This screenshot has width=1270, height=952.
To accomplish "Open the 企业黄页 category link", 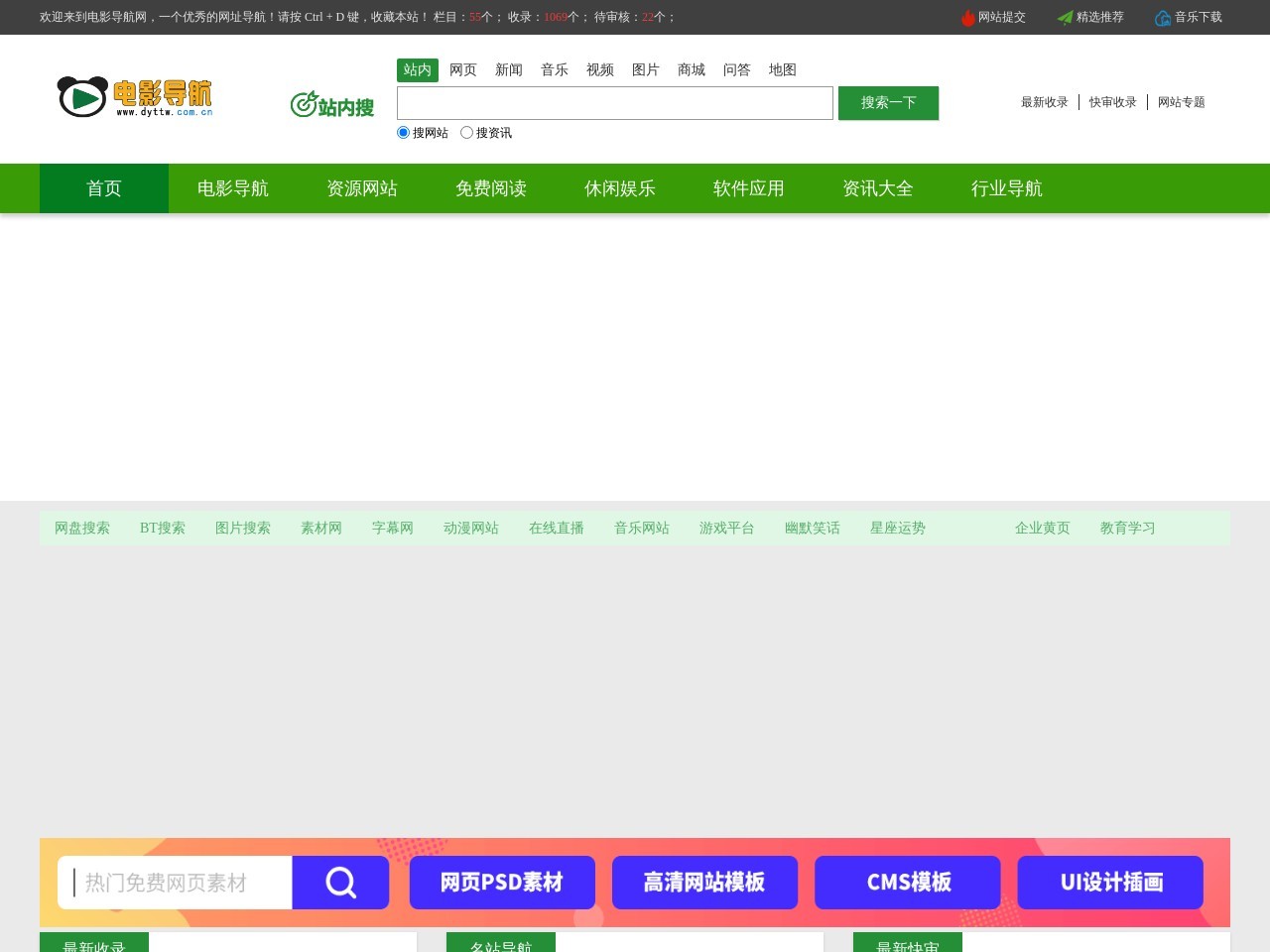I will 1043,528.
